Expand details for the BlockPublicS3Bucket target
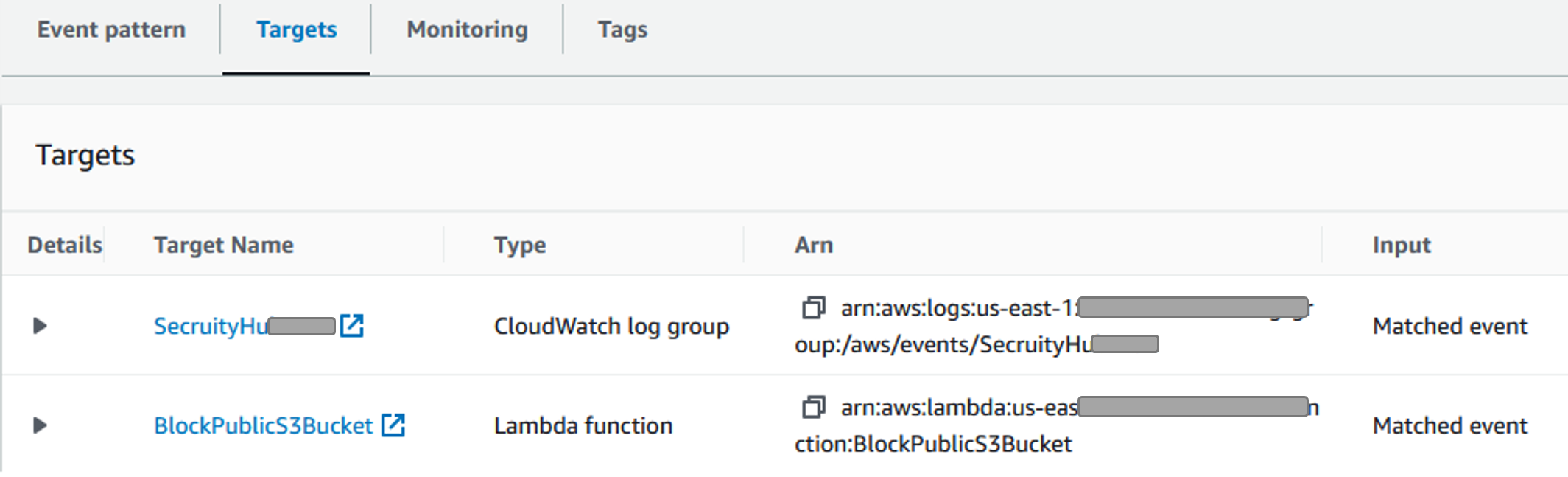This screenshot has height=477, width=1568. click(41, 425)
